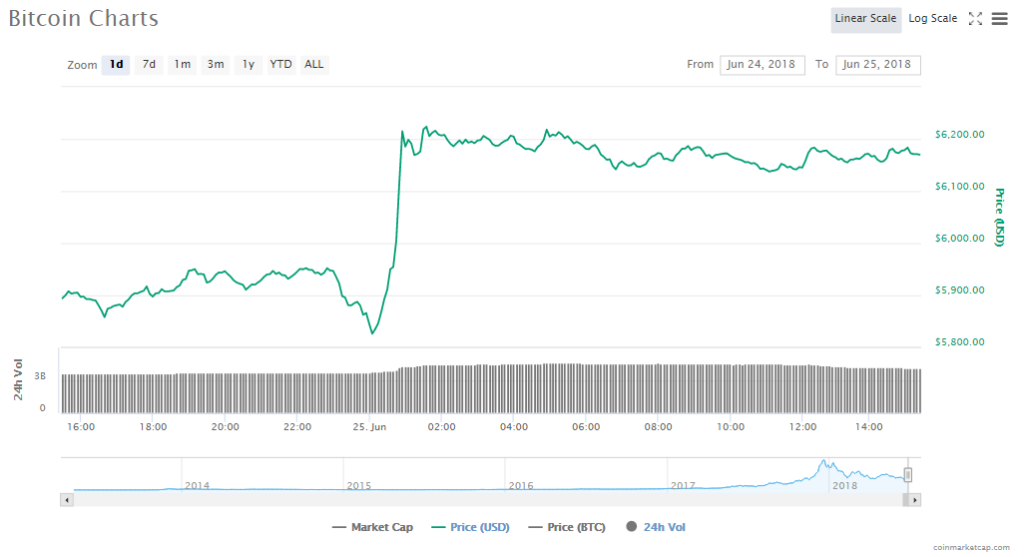The height and width of the screenshot is (557, 1024).
Task: Choose the YTD zoom option
Action: pos(281,64)
